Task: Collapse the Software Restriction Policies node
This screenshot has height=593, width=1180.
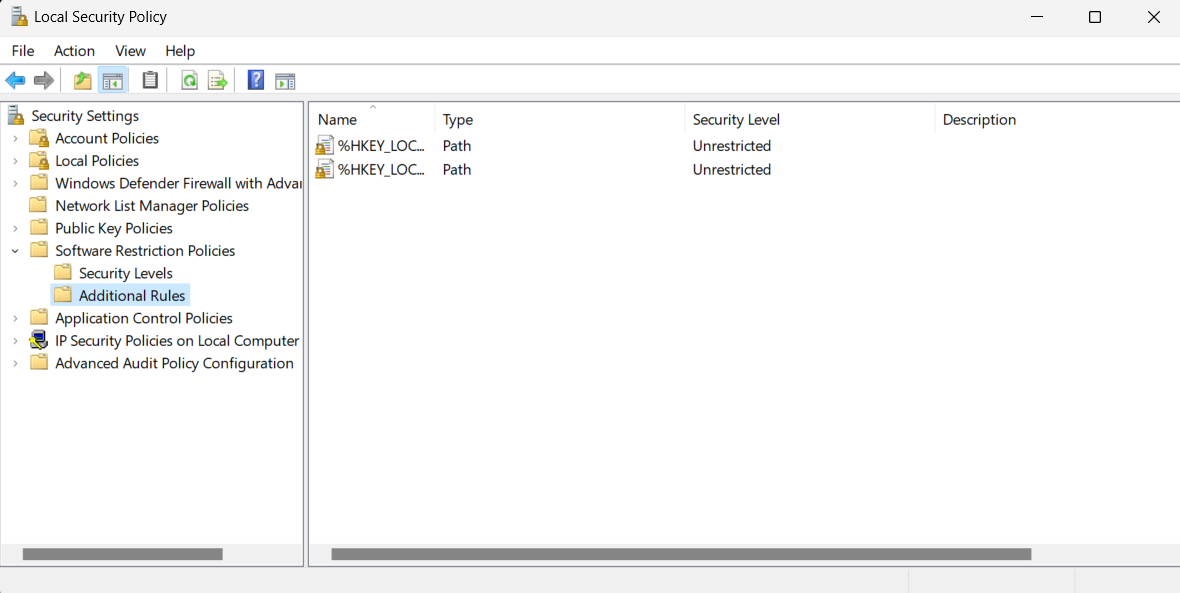Action: (x=14, y=250)
